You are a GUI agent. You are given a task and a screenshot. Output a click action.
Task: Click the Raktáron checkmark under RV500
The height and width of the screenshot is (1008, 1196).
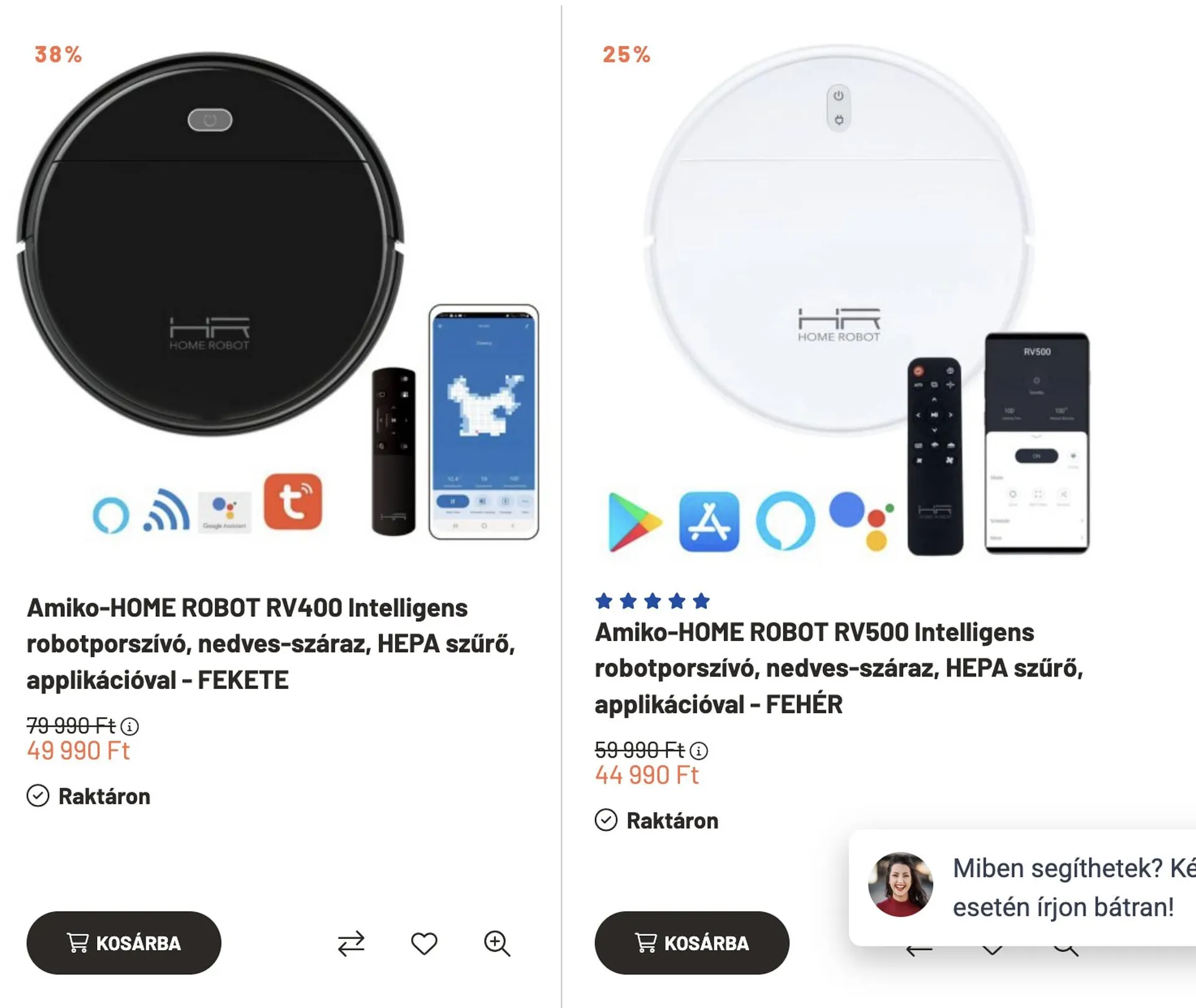coord(606,820)
